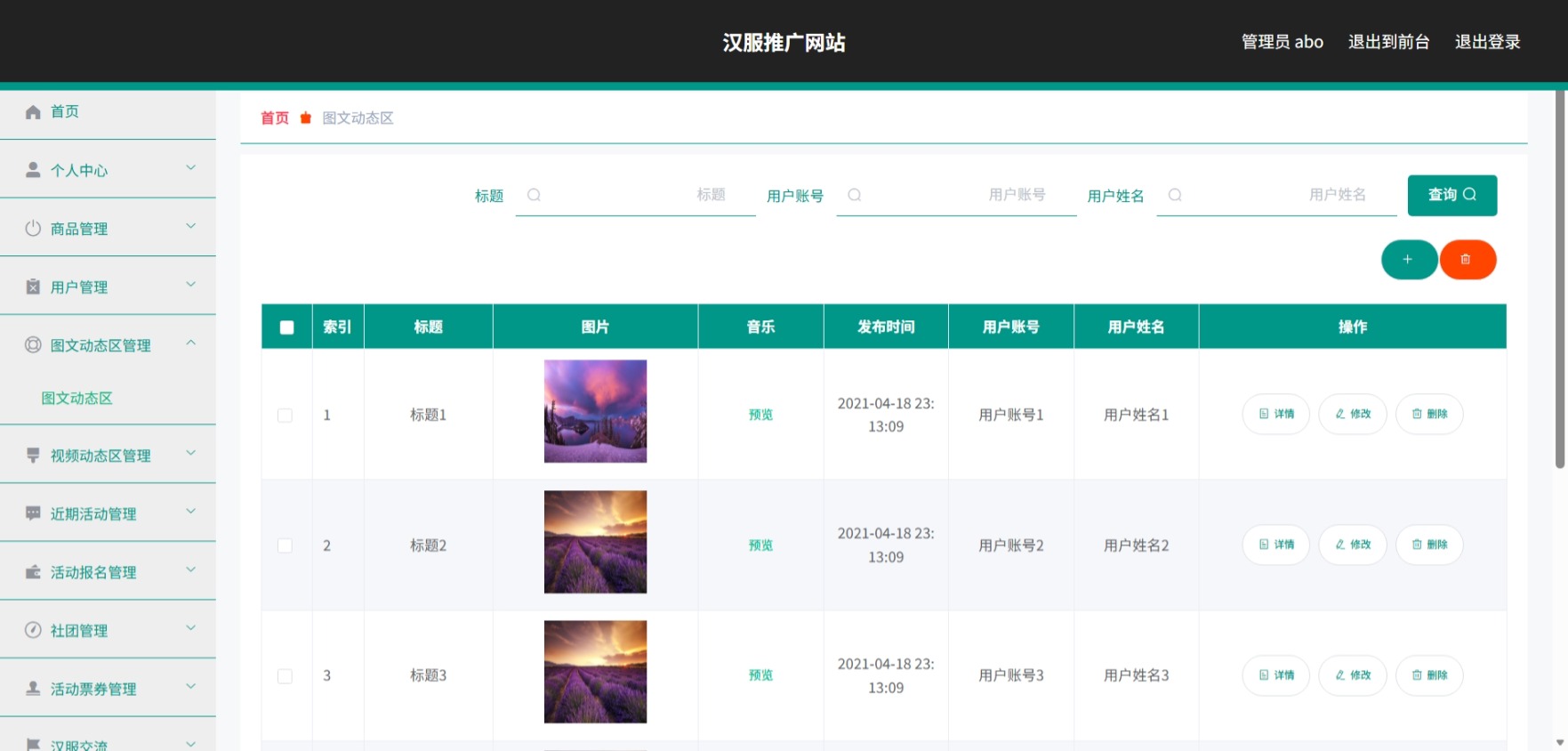Check the checkbox for row 1

click(x=285, y=416)
